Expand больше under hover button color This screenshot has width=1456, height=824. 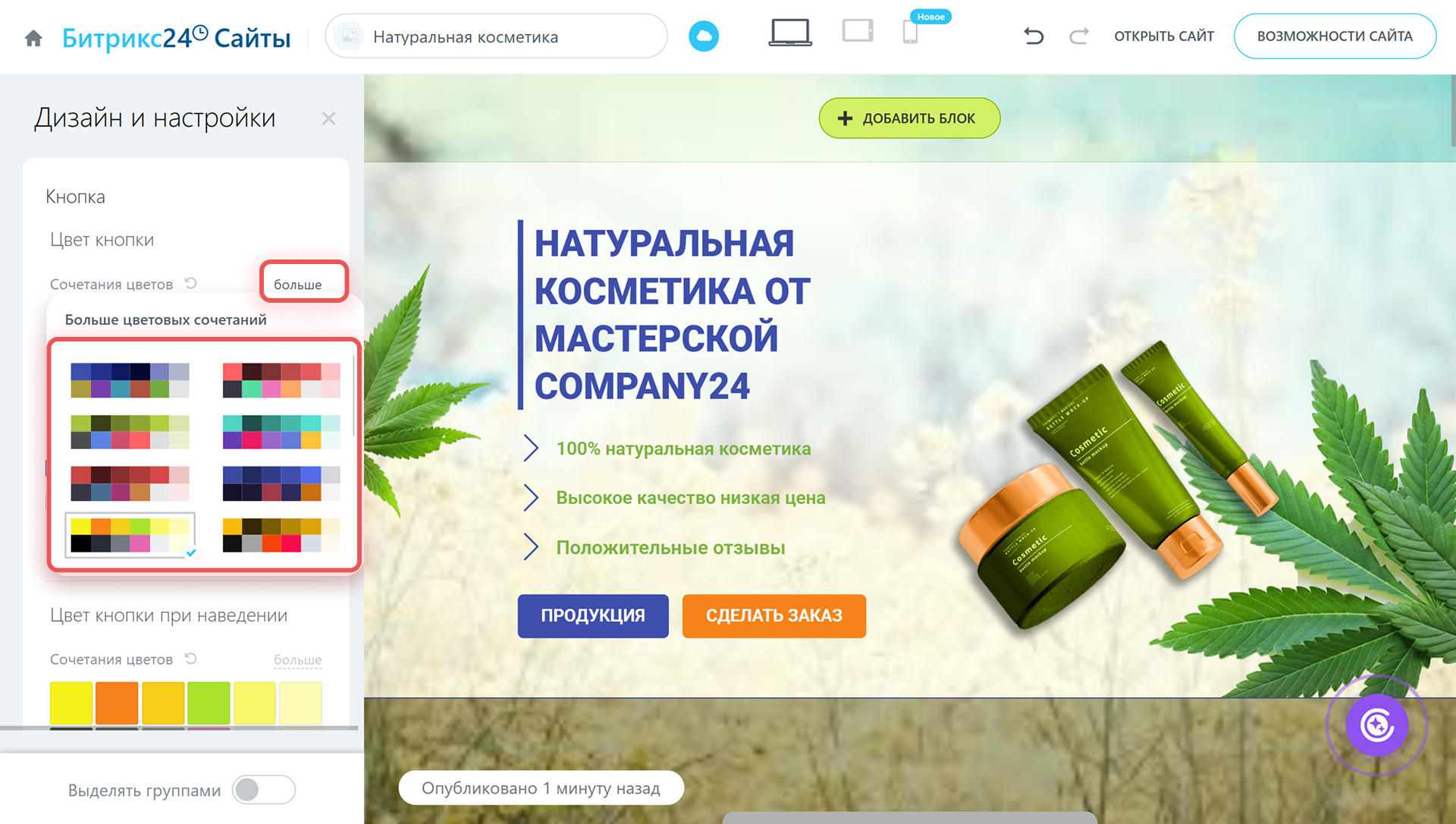click(x=298, y=660)
